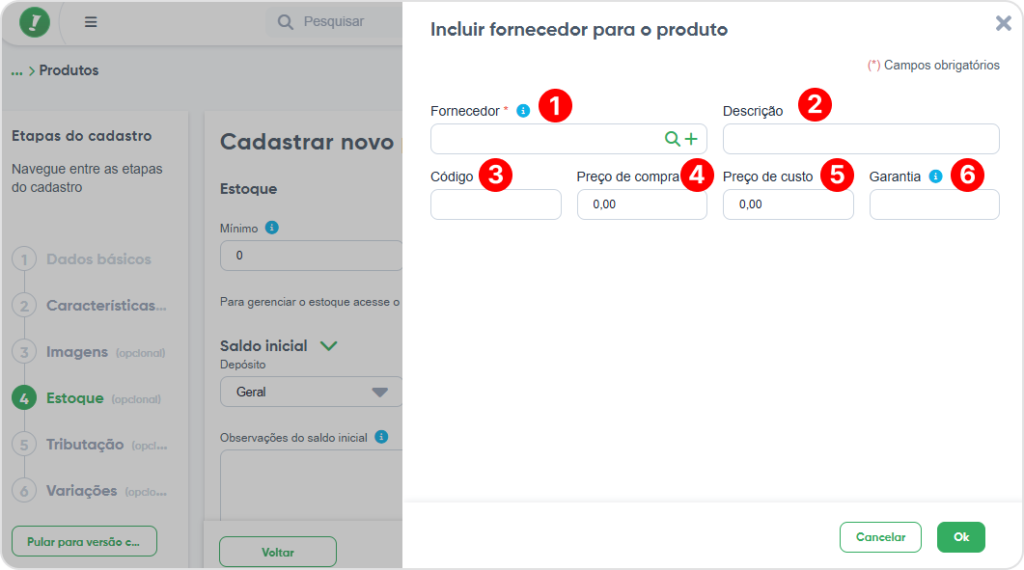The height and width of the screenshot is (570, 1024).
Task: Click the Fornecedor info icon
Action: coord(523,111)
